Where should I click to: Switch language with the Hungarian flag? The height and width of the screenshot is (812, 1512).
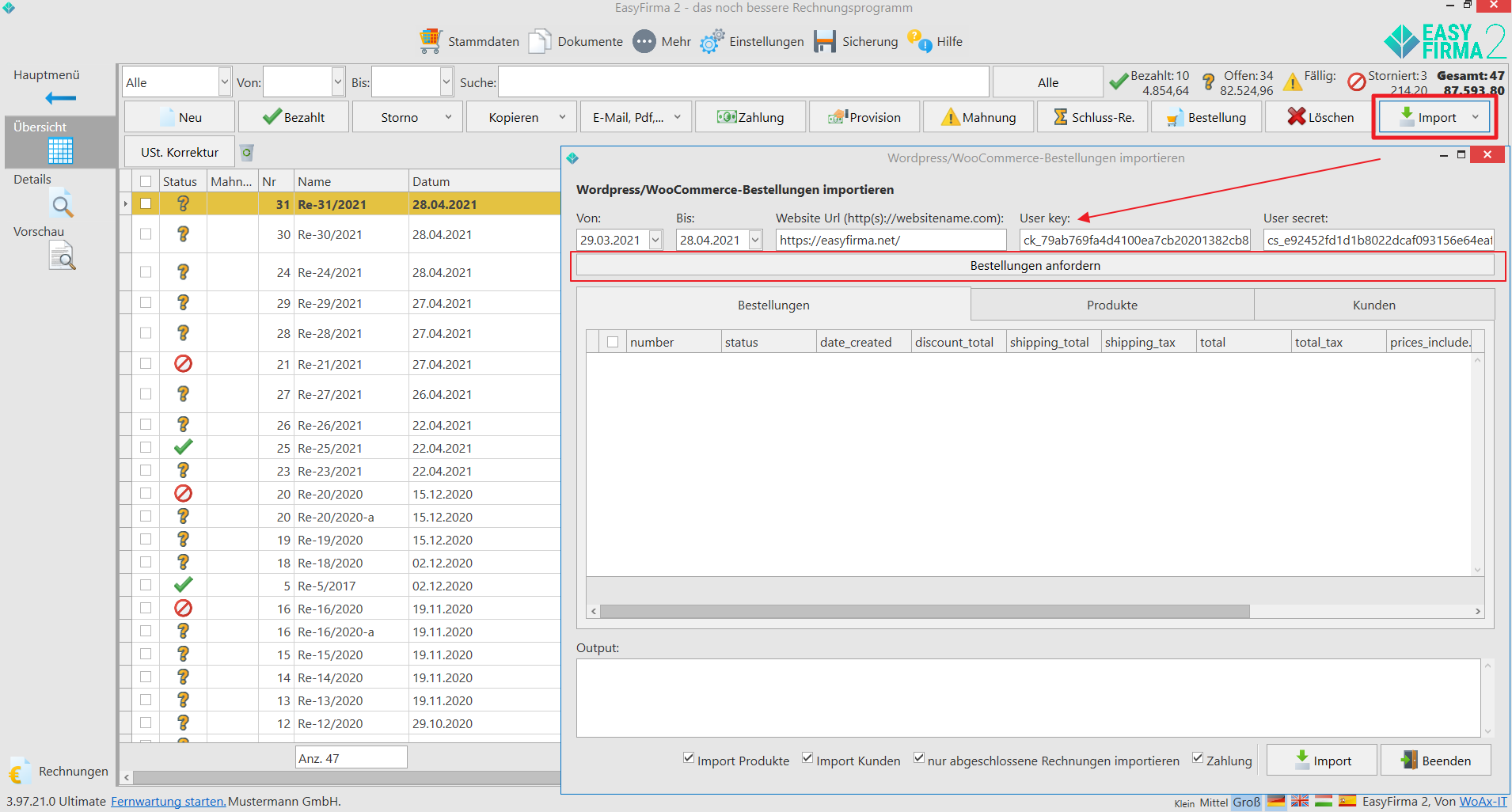(1324, 801)
